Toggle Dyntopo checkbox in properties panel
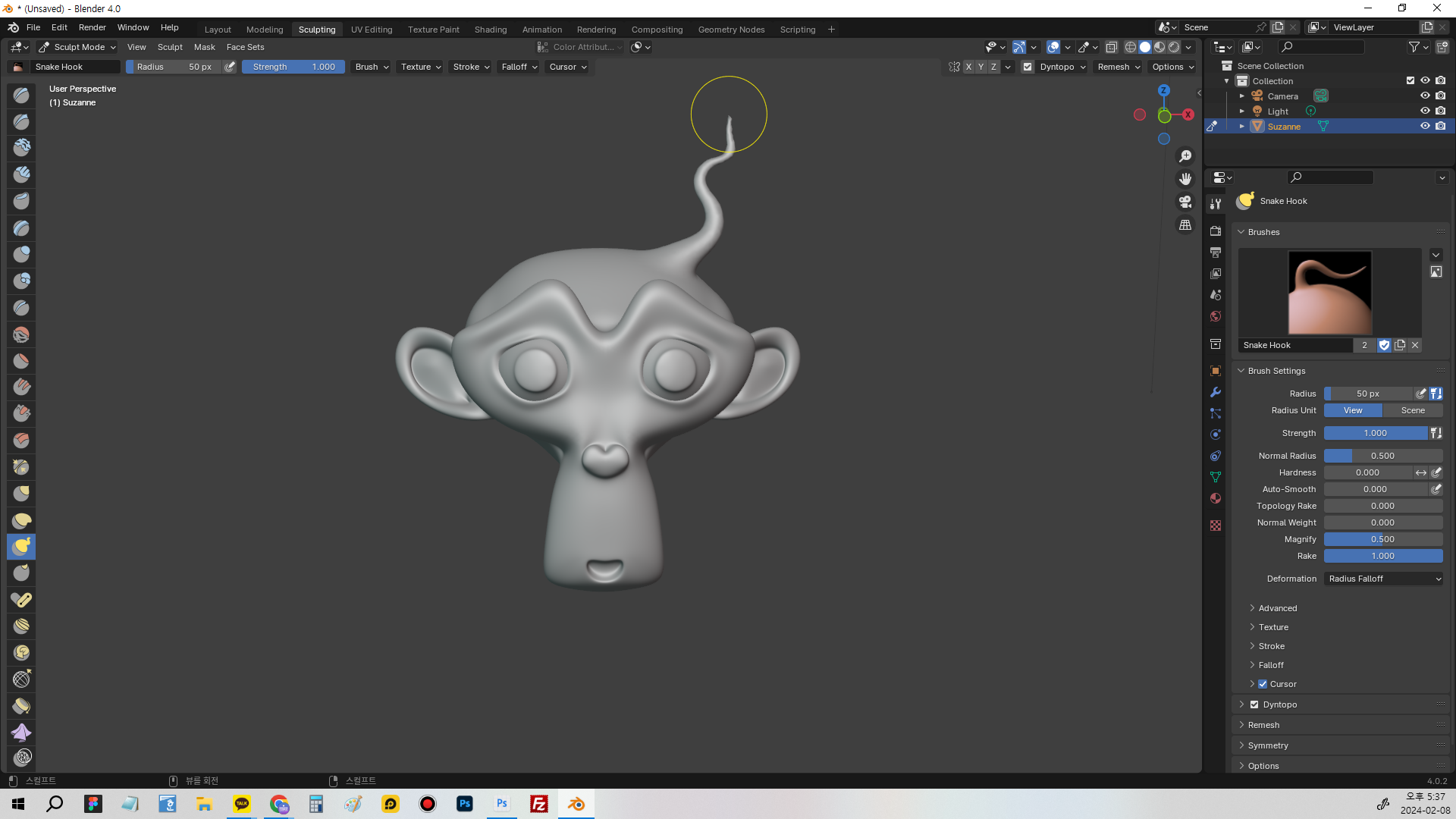Image resolution: width=1456 pixels, height=819 pixels. coord(1254,704)
